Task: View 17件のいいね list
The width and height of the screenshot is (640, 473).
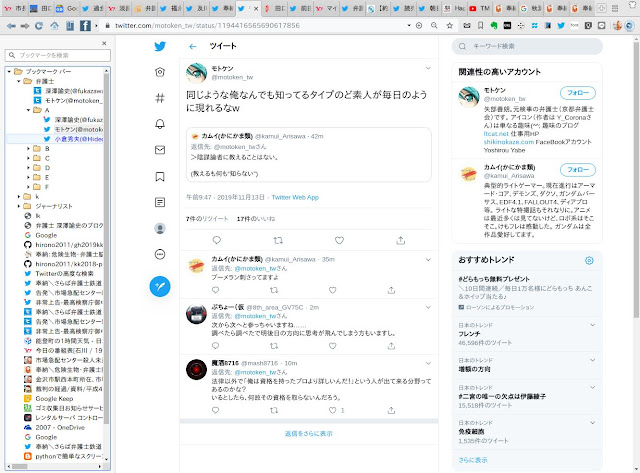Action: tap(256, 219)
